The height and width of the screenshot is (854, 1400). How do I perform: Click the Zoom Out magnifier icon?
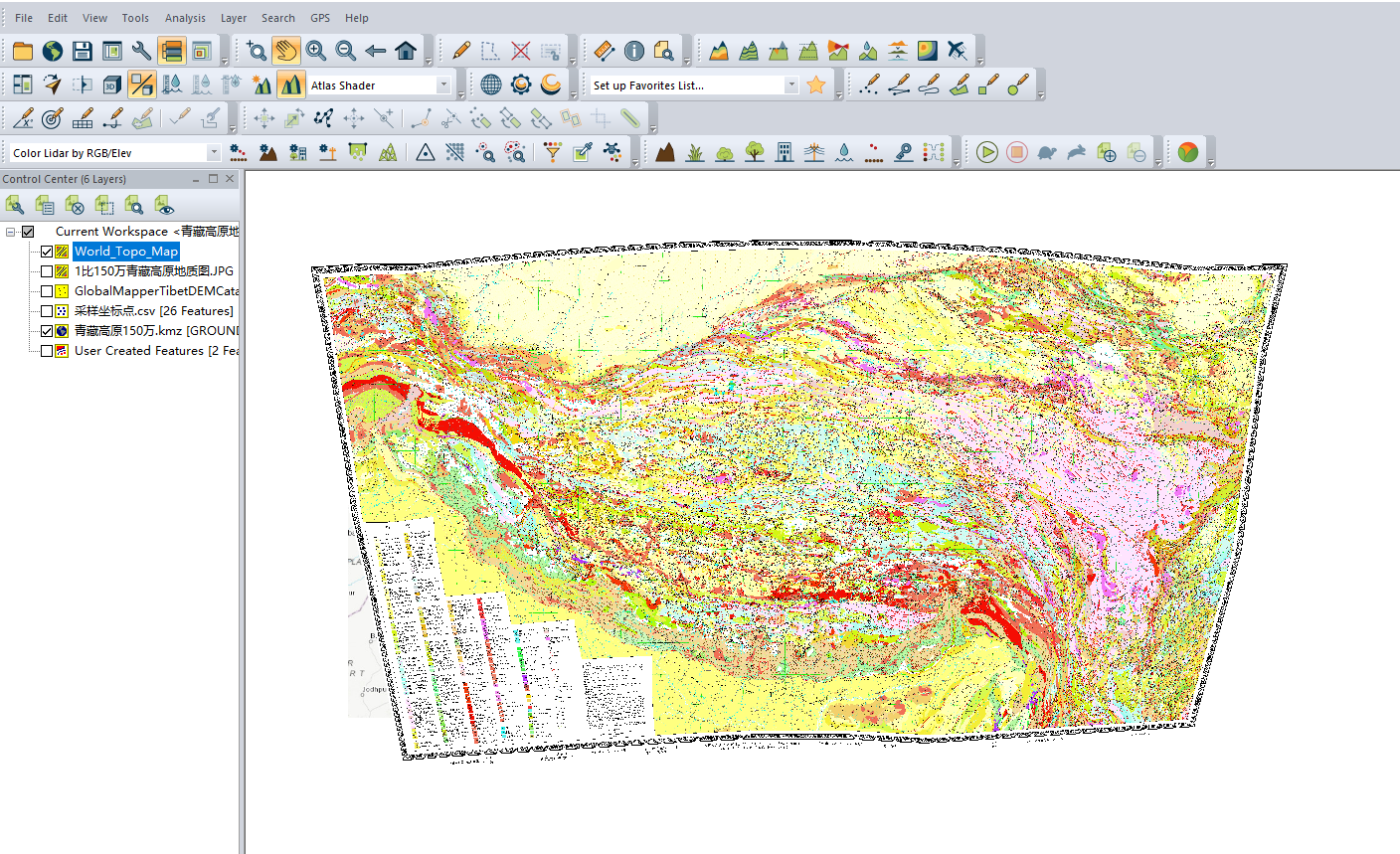(346, 51)
